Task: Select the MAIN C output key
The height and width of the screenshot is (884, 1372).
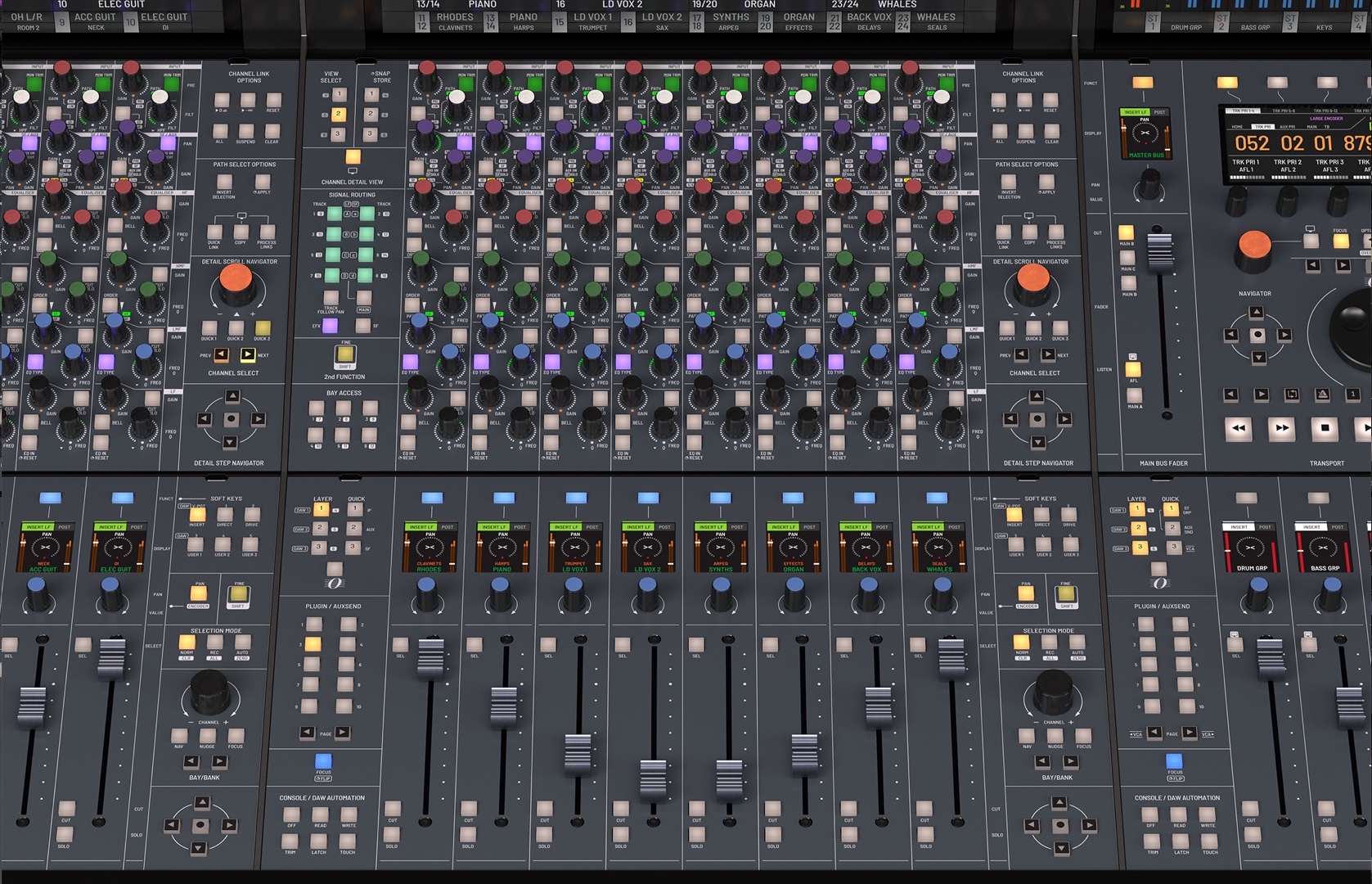Action: click(x=1127, y=258)
